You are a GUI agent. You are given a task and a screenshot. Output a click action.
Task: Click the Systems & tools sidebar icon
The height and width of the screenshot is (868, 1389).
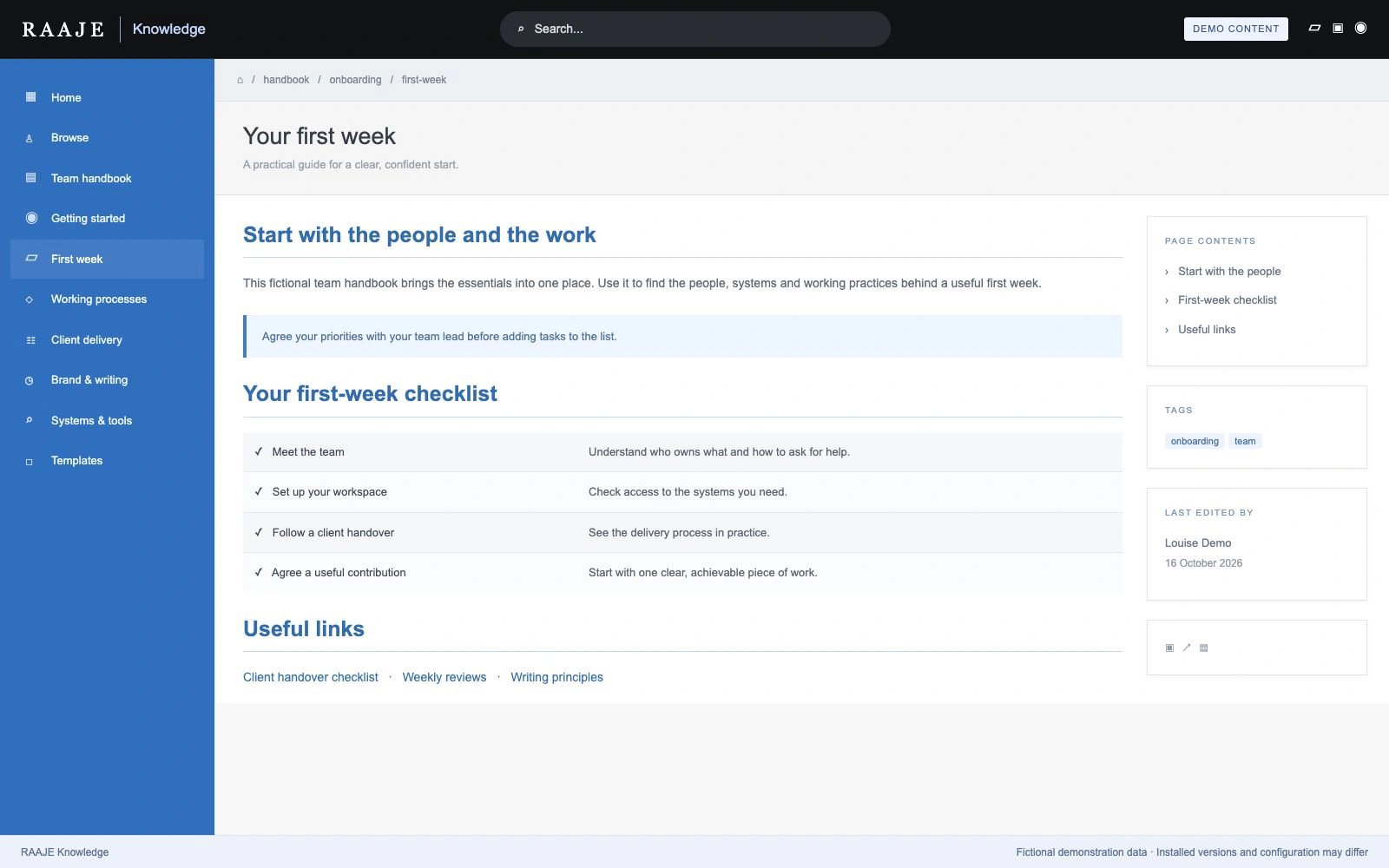tap(30, 421)
